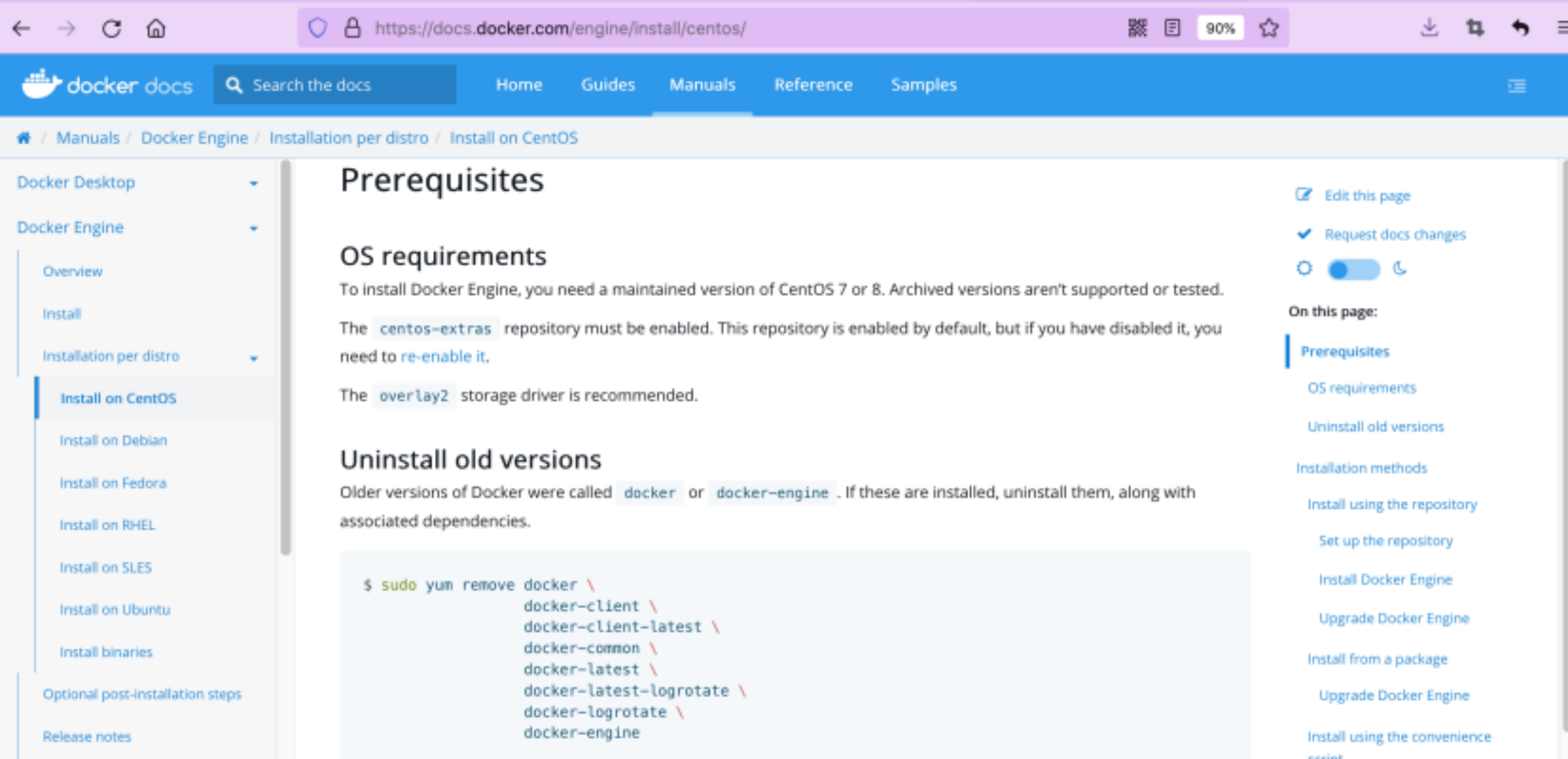Image resolution: width=1568 pixels, height=759 pixels.
Task: Reload the page with the refresh icon
Action: coord(111,28)
